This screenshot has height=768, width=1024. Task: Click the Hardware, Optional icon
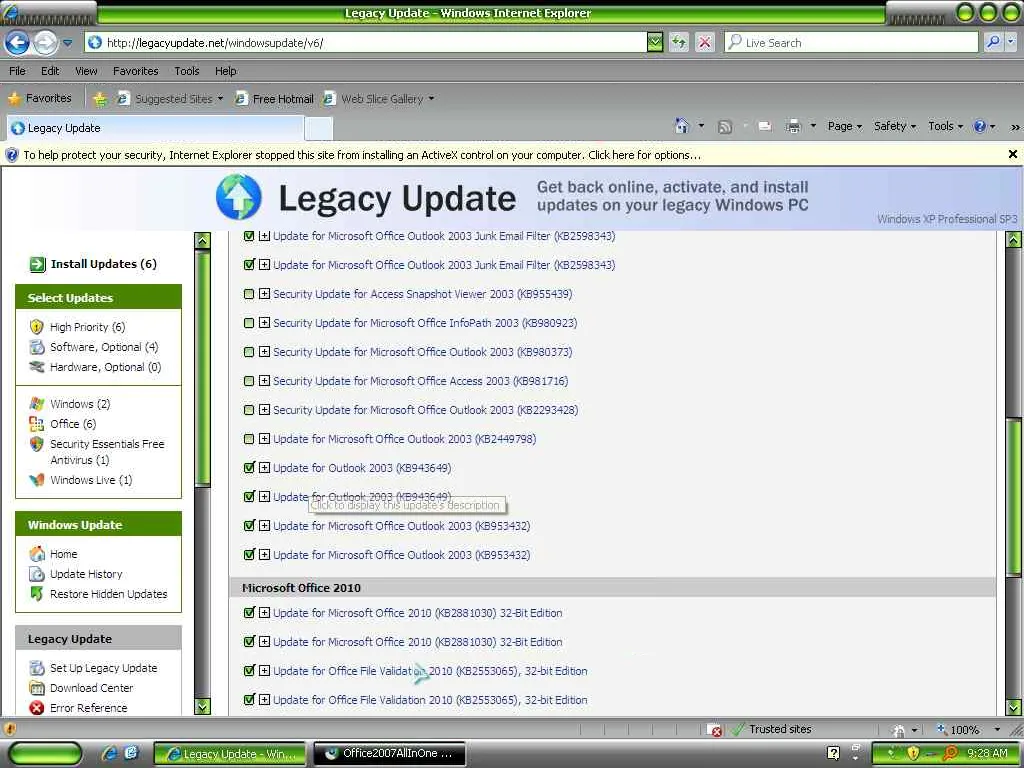pos(37,366)
